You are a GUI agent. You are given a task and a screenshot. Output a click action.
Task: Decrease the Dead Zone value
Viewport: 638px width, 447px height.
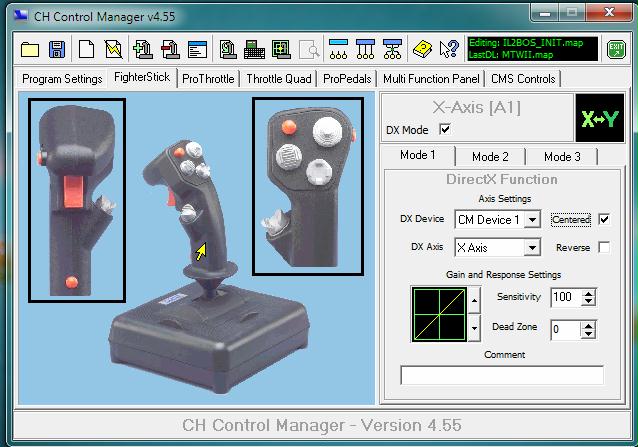point(588,334)
